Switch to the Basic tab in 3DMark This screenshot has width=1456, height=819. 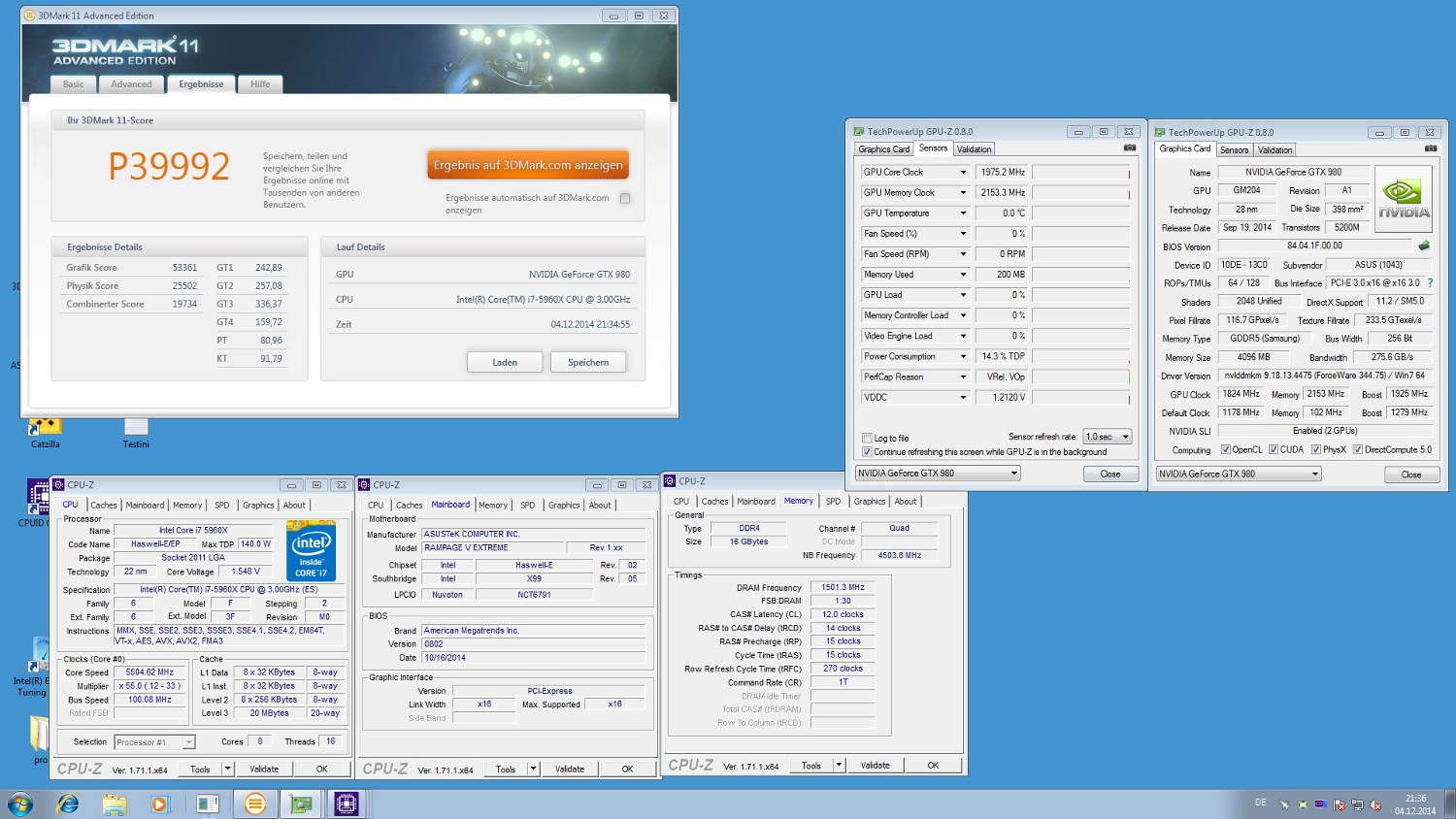coord(74,84)
